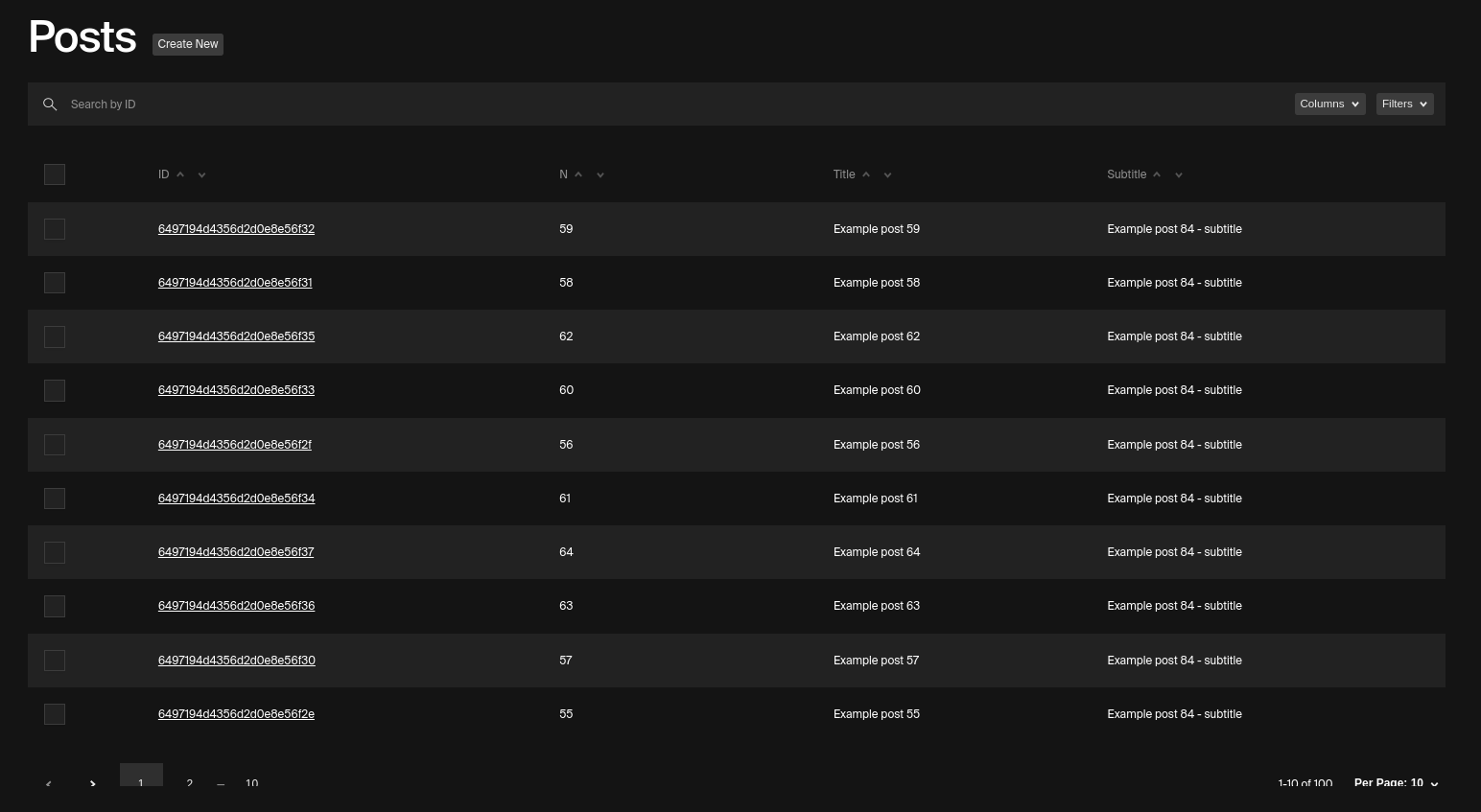Select all posts with header checkbox
The width and height of the screenshot is (1481, 812).
(x=55, y=174)
